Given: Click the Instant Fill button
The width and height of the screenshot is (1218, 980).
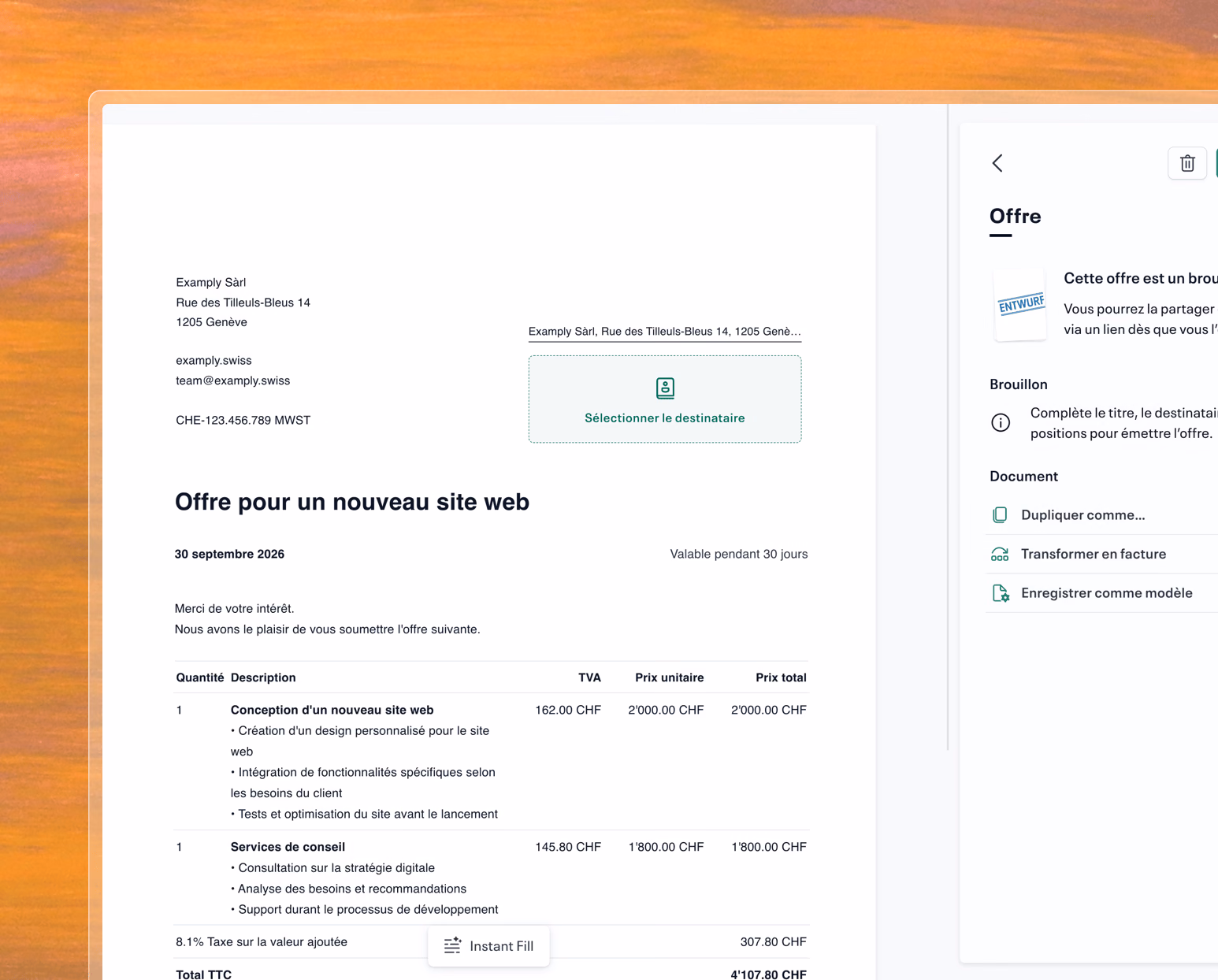Looking at the screenshot, I should pos(488,946).
